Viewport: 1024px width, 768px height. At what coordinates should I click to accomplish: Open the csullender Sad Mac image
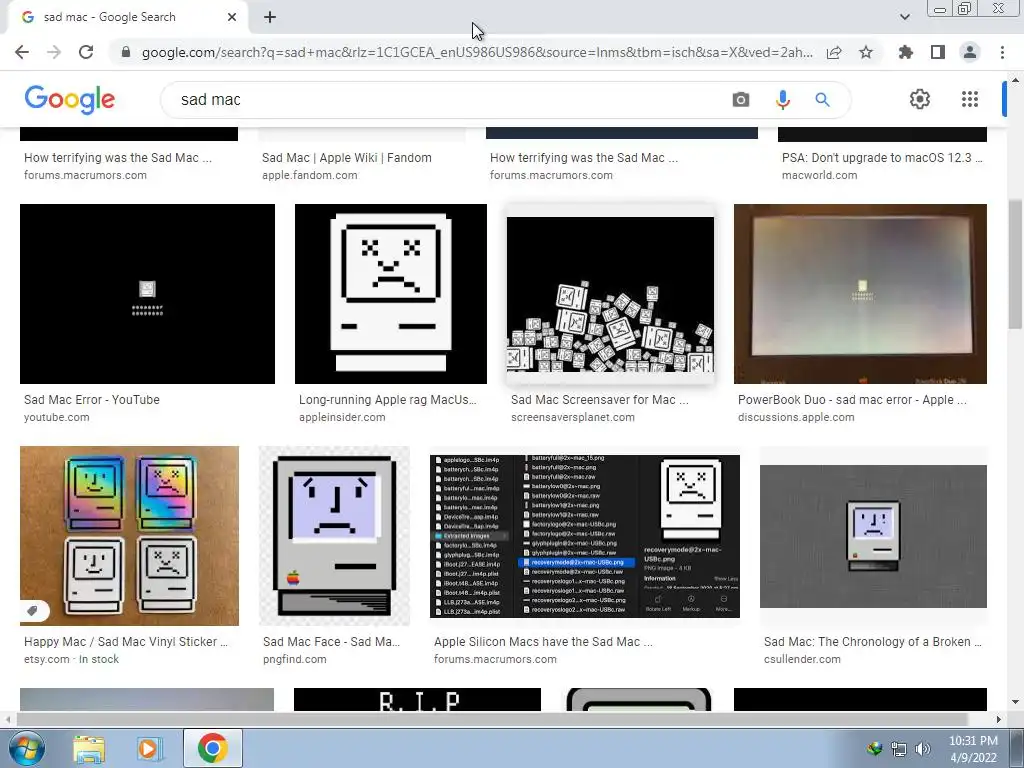click(873, 536)
